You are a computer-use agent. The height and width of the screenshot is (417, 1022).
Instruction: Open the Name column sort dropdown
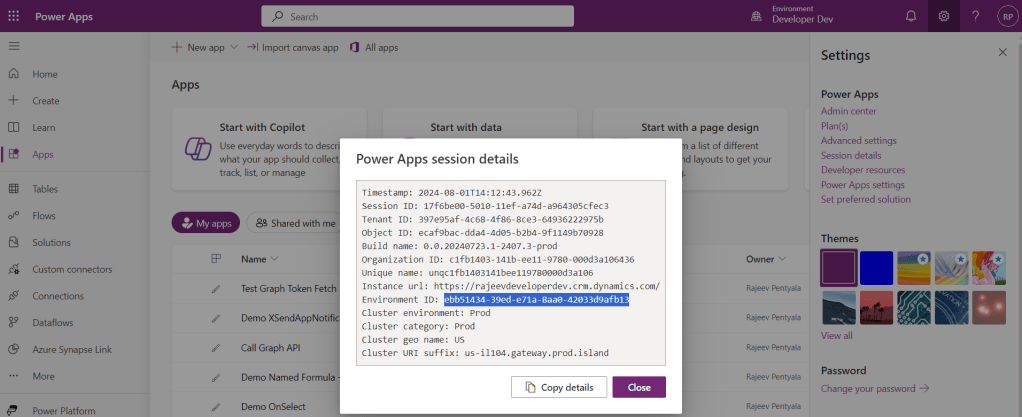click(272, 259)
